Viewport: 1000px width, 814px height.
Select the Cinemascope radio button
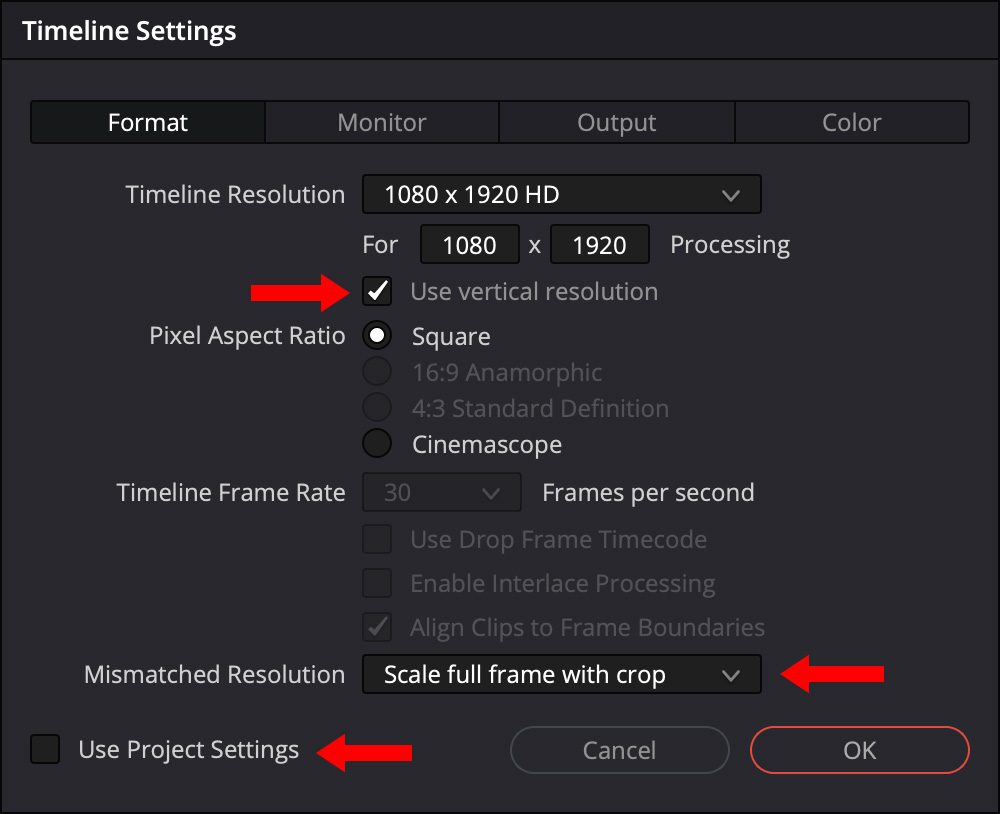(x=377, y=444)
